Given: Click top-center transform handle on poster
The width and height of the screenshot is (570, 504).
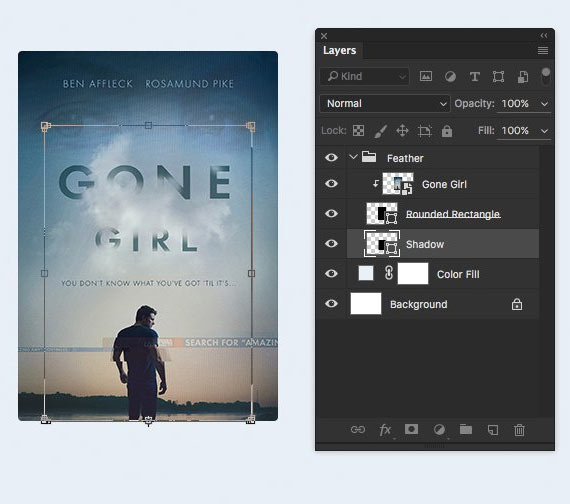Looking at the screenshot, I should tap(148, 125).
